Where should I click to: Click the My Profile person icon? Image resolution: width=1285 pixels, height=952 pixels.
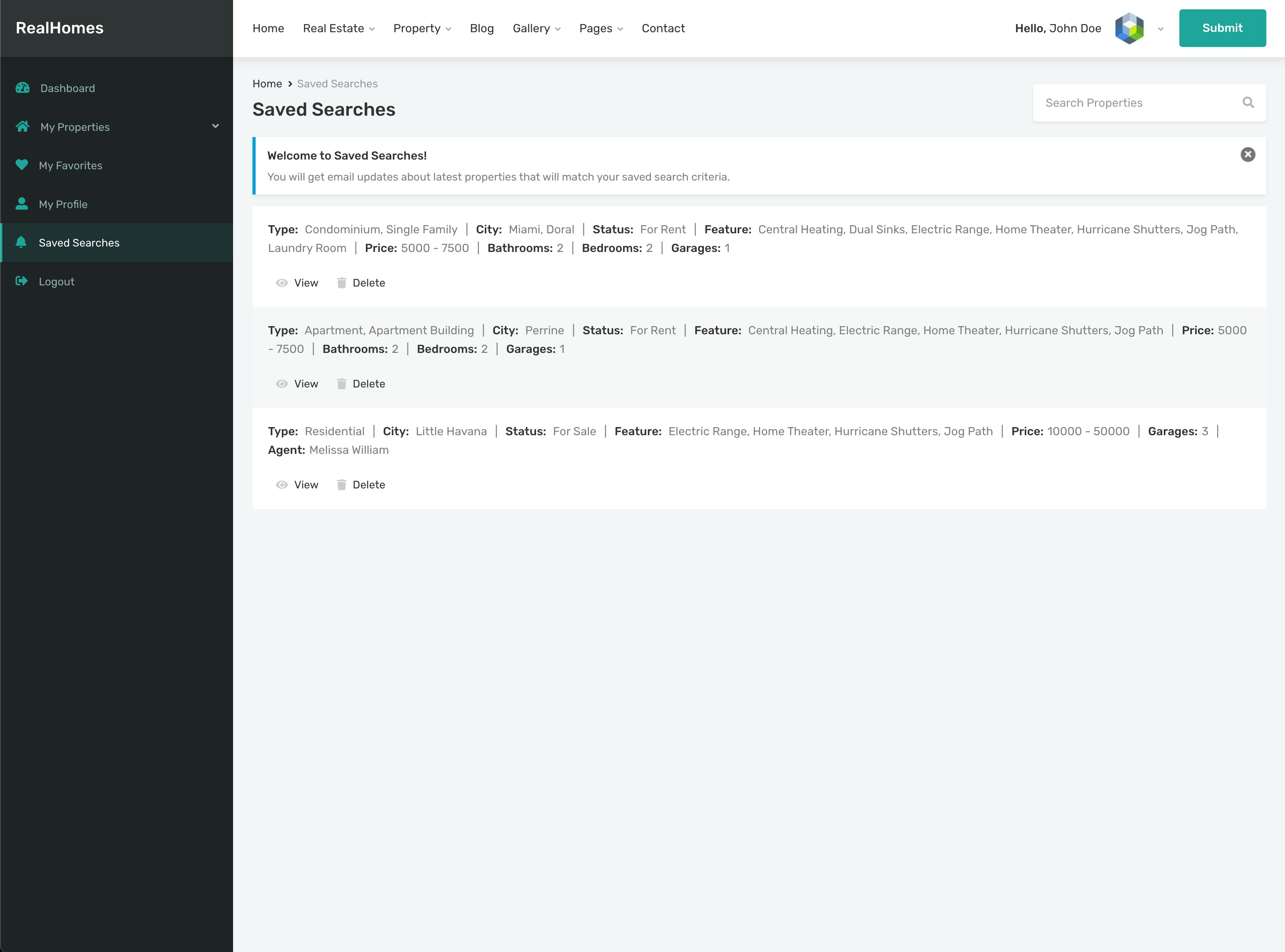pos(22,203)
